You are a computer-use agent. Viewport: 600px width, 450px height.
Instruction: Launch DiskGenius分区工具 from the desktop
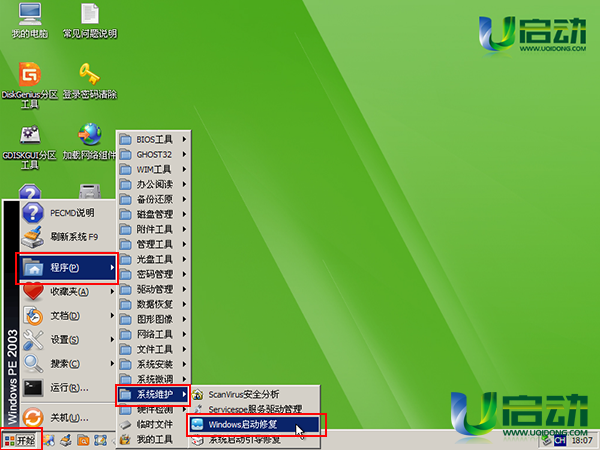(30, 85)
